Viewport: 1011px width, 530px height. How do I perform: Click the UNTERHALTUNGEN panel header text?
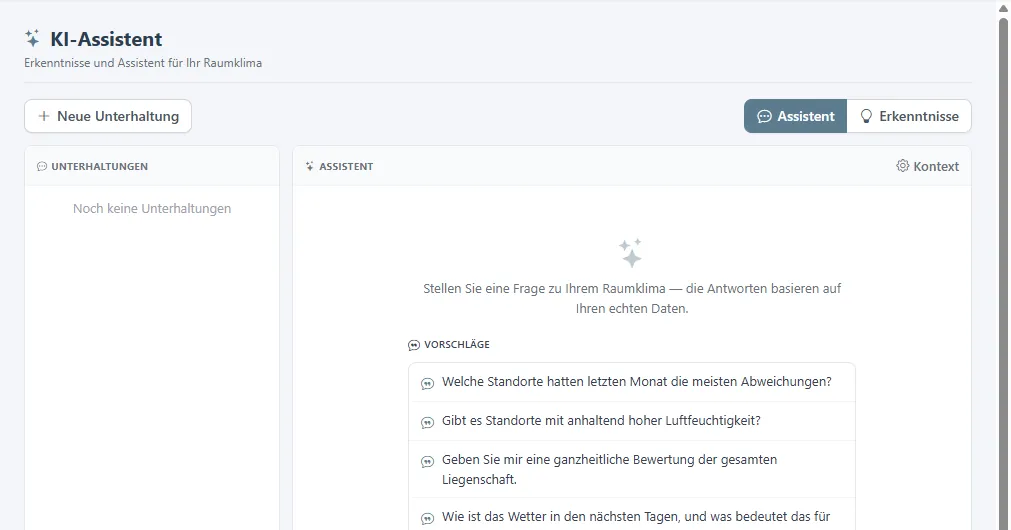pyautogui.click(x=99, y=166)
